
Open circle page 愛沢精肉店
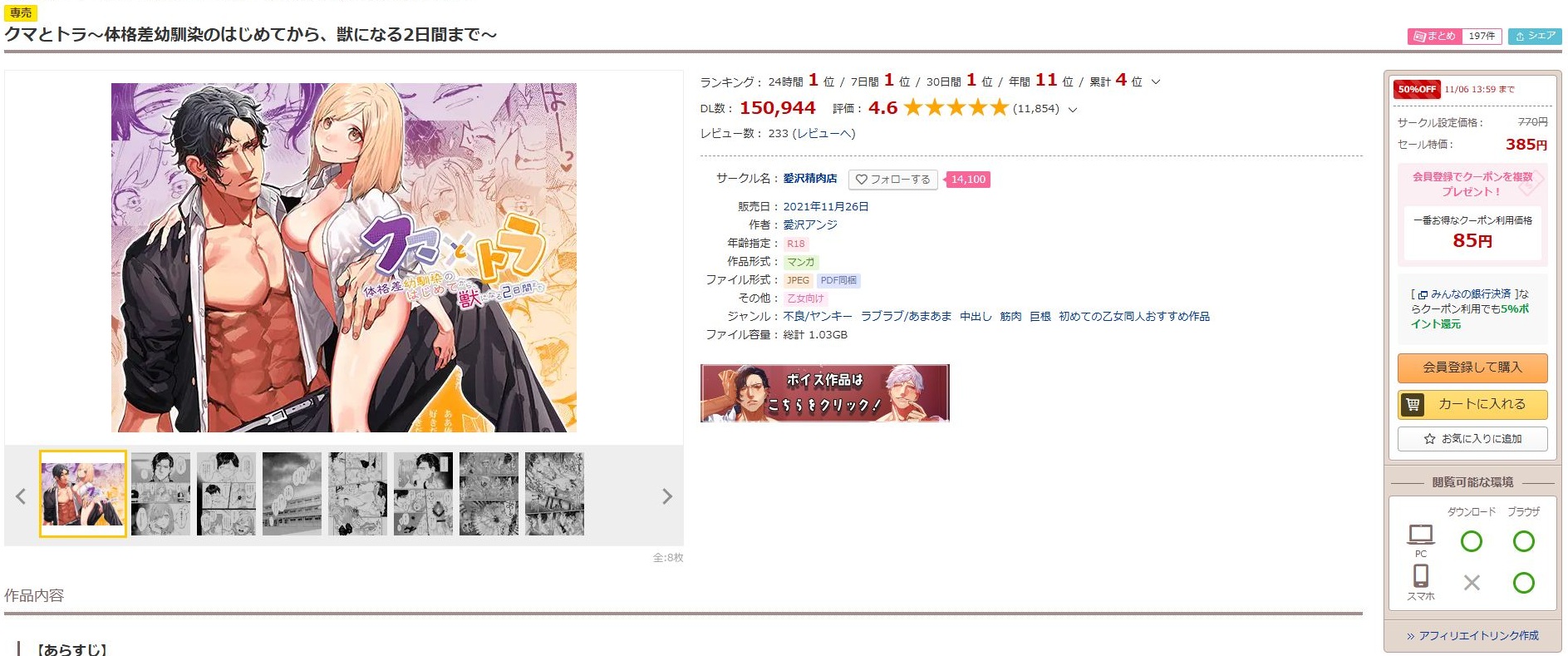[810, 179]
